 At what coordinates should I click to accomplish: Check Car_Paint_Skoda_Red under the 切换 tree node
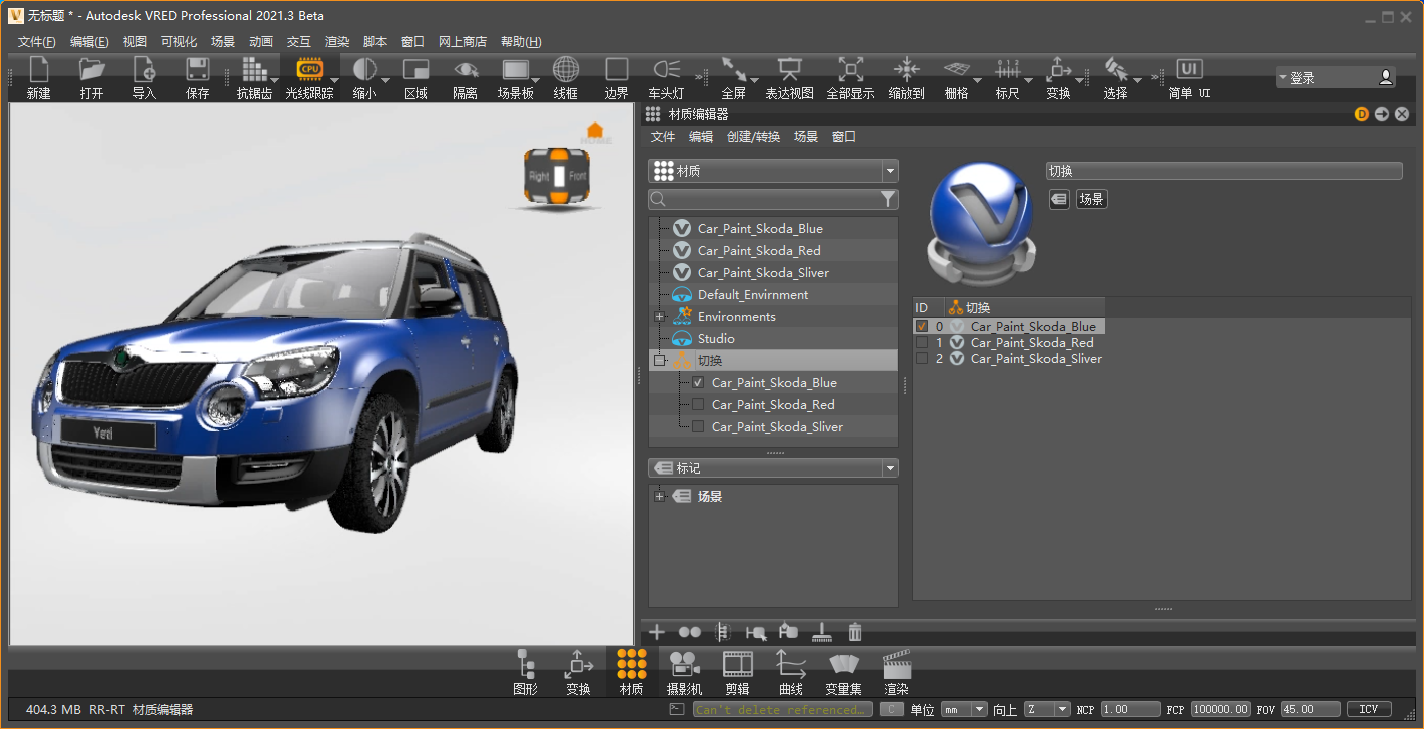(x=698, y=405)
